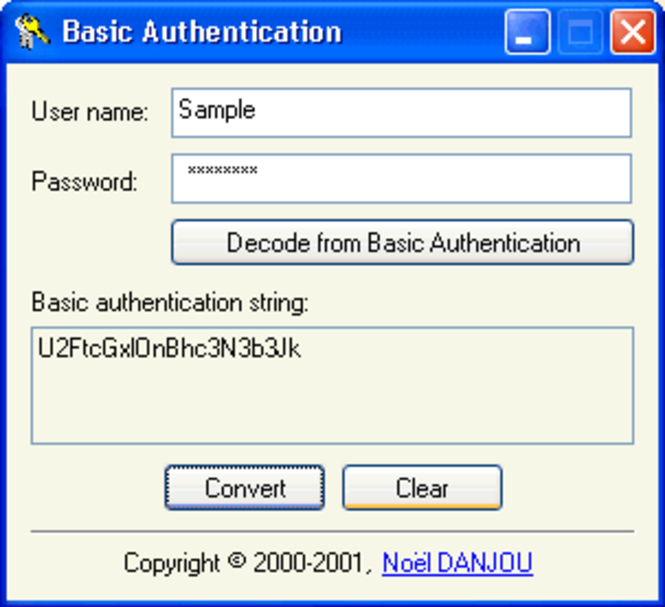Click Decode from Basic Authentication button
This screenshot has height=607, width=665.
coord(402,242)
